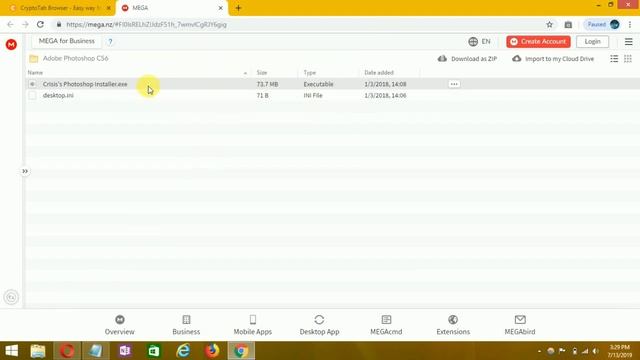The image size is (640, 360).
Task: Open the Overview footer item
Action: point(120,325)
